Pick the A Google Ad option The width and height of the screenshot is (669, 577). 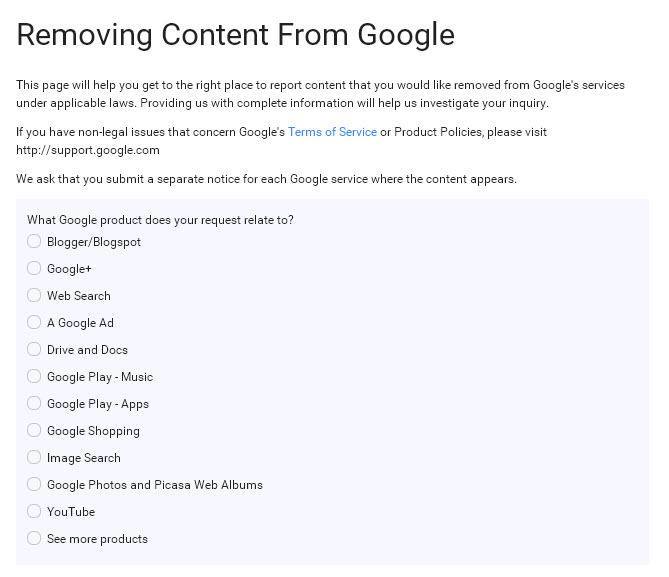[x=34, y=322]
